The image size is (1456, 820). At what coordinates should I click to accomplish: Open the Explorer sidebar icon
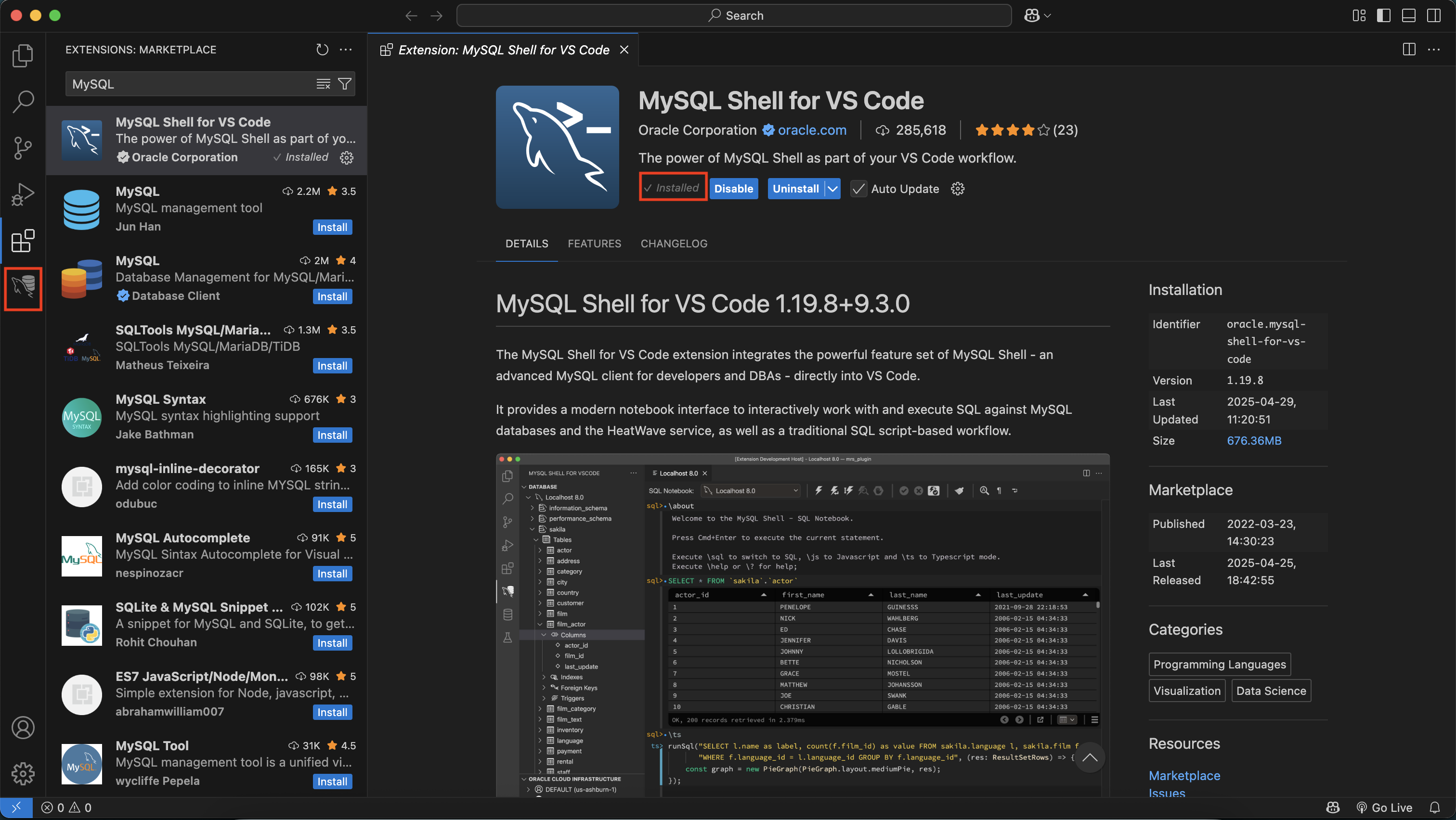(x=23, y=55)
